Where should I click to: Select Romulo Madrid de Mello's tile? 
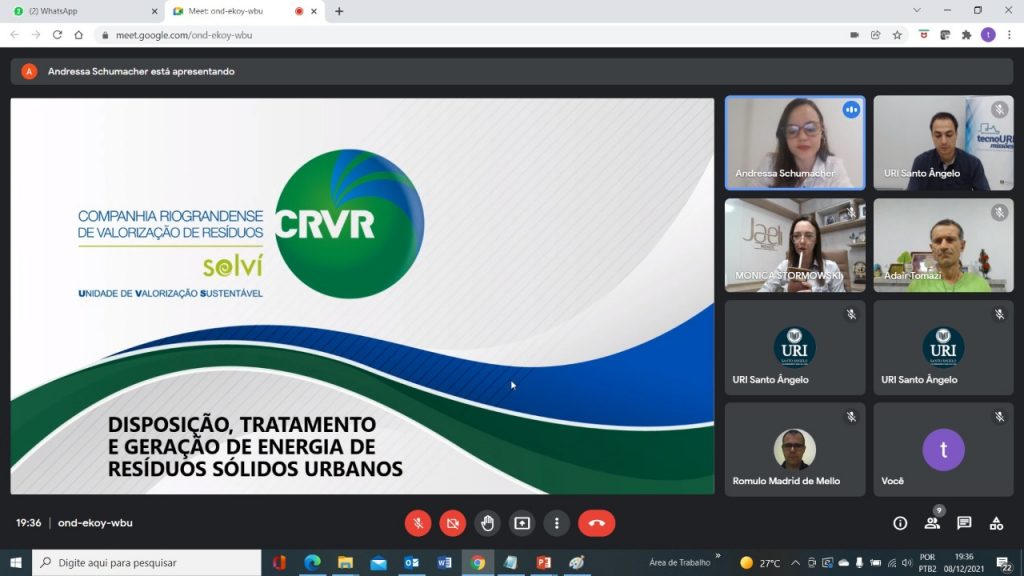[x=795, y=449]
